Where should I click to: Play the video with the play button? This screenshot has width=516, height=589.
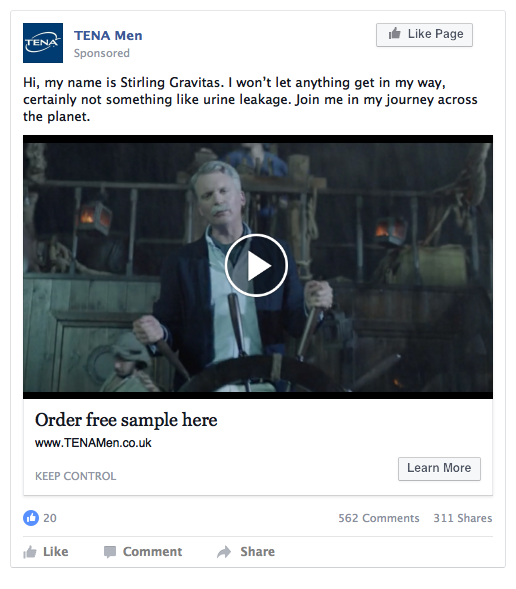point(256,266)
